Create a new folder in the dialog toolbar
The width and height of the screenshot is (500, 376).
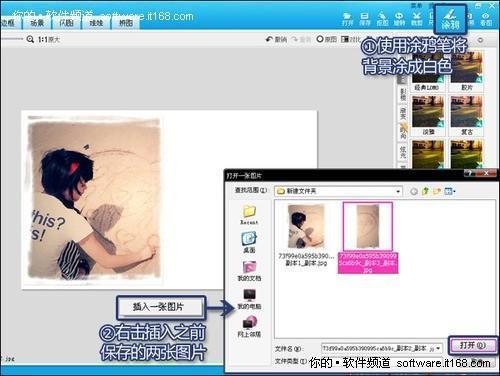[x=437, y=191]
